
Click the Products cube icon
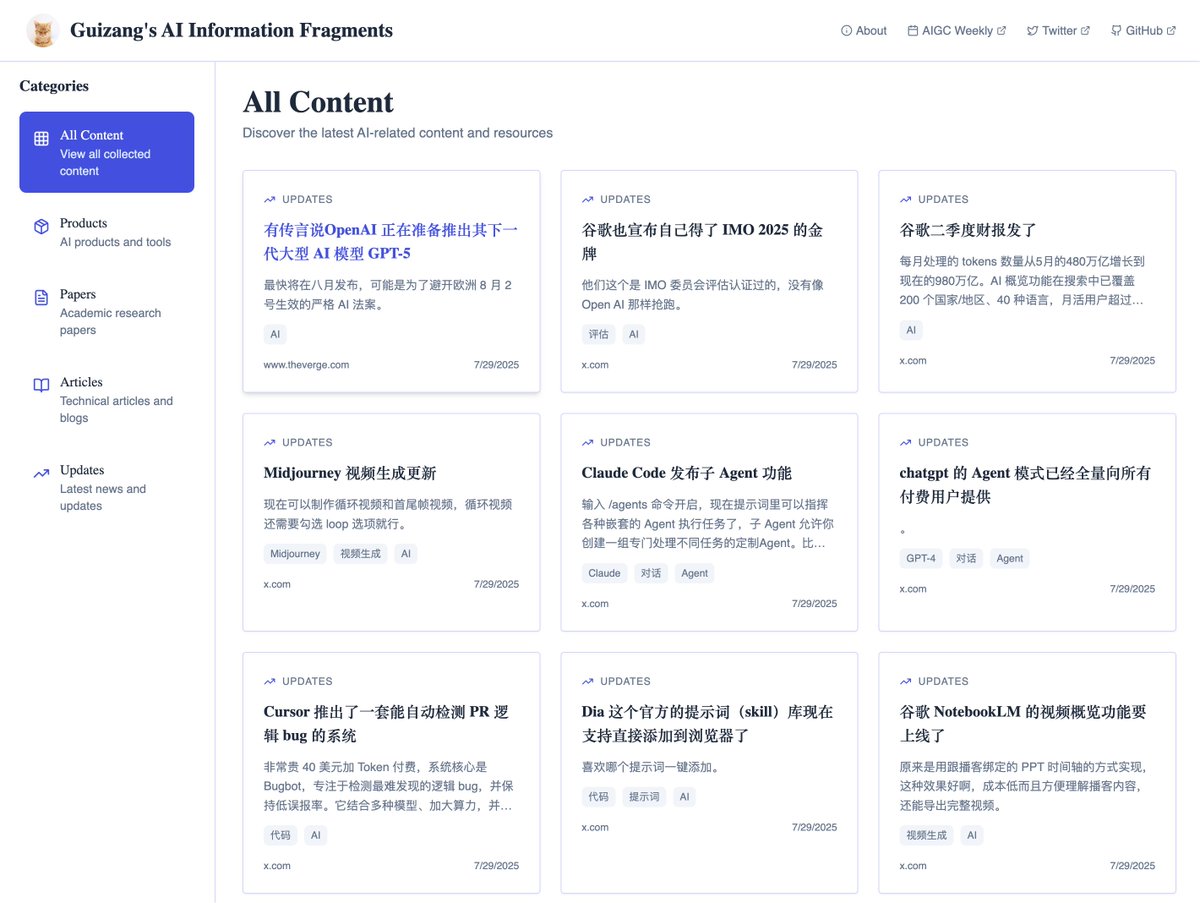tap(41, 227)
